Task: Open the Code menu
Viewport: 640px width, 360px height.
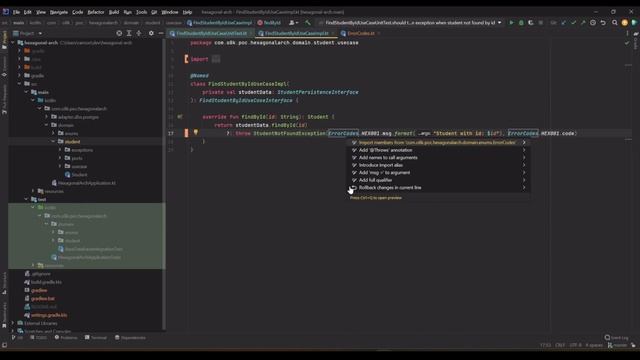Action: [x=77, y=12]
